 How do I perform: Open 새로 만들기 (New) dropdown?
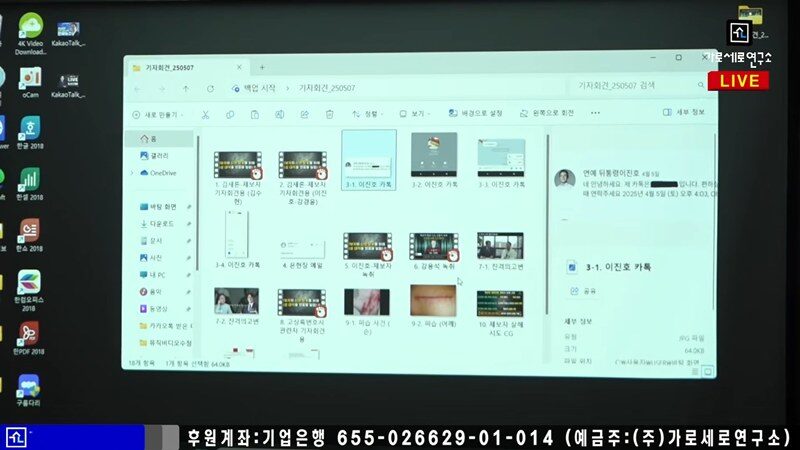pyautogui.click(x=157, y=115)
